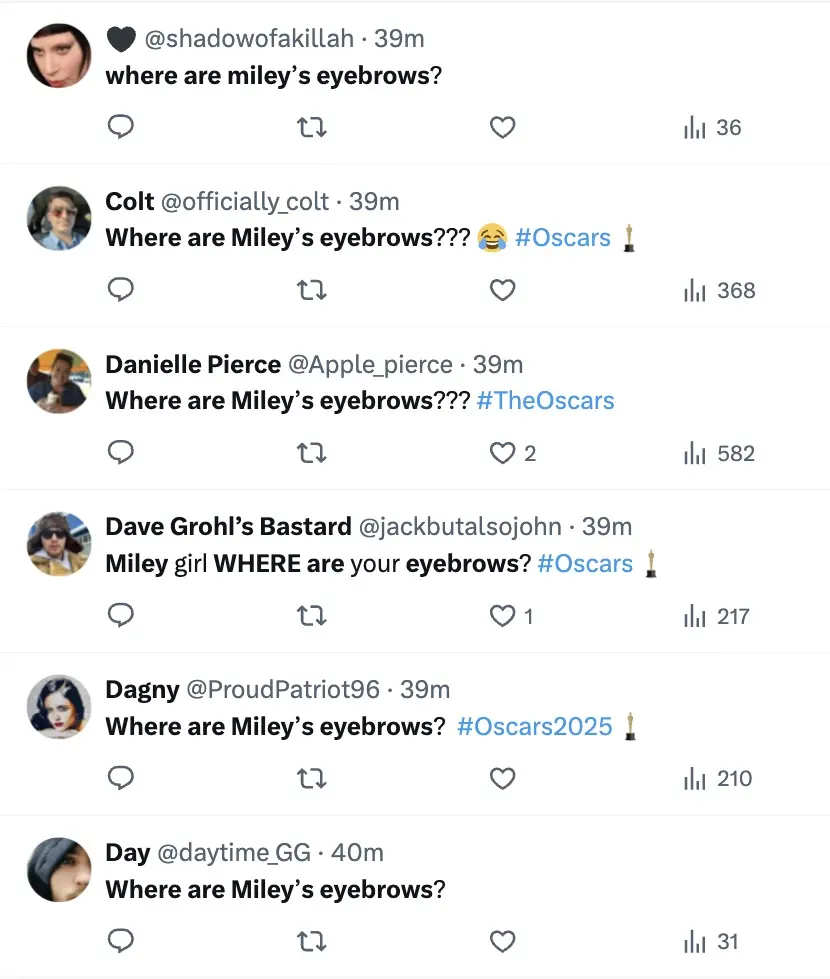Reply to Dagny's tweet
Viewport: 830px width, 979px height.
pos(120,779)
